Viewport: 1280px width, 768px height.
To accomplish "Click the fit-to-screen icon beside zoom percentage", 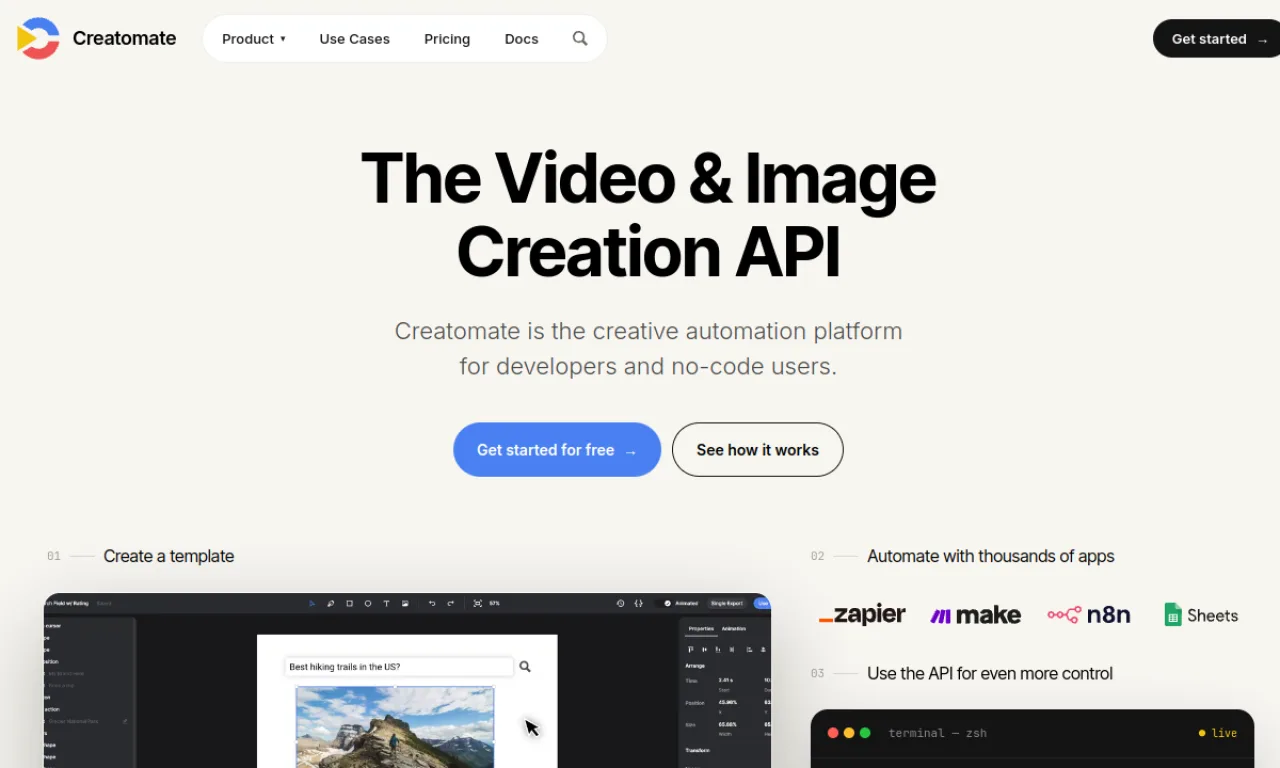I will click(478, 603).
